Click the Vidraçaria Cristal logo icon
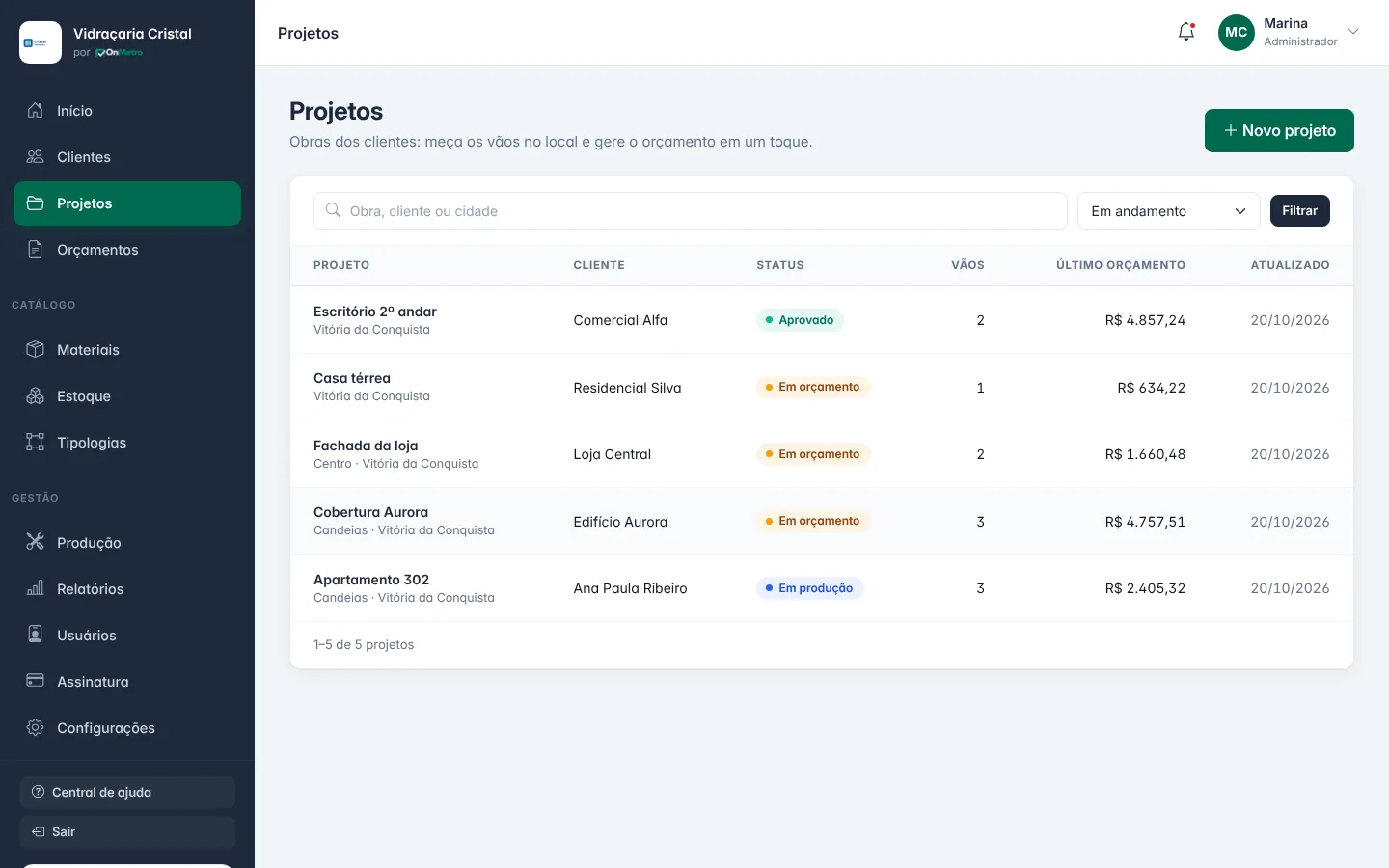Screen dimensions: 1389x868 [41, 42]
